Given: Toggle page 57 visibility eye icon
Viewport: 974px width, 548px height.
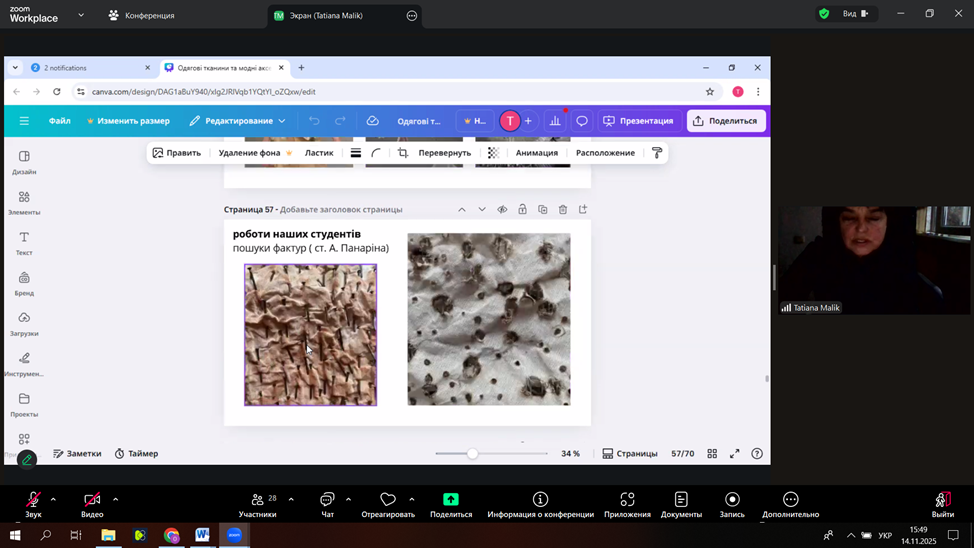Looking at the screenshot, I should (502, 210).
